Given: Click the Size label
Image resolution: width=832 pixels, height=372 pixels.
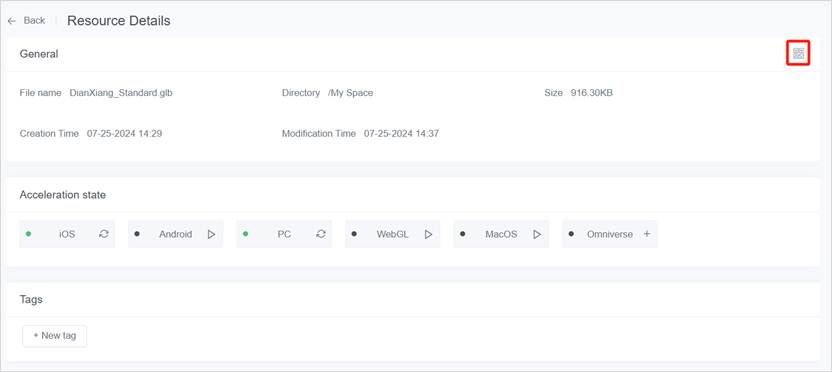Looking at the screenshot, I should tap(553, 93).
